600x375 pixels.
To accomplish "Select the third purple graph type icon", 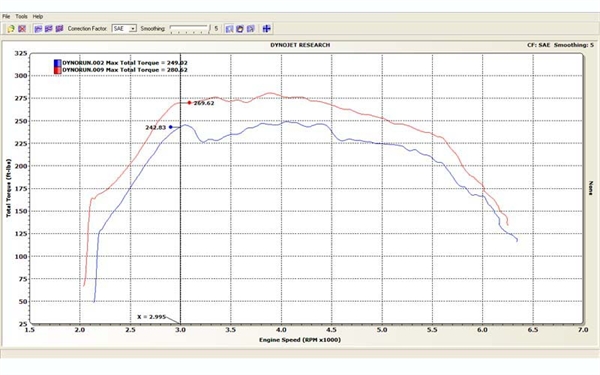I will click(59, 29).
